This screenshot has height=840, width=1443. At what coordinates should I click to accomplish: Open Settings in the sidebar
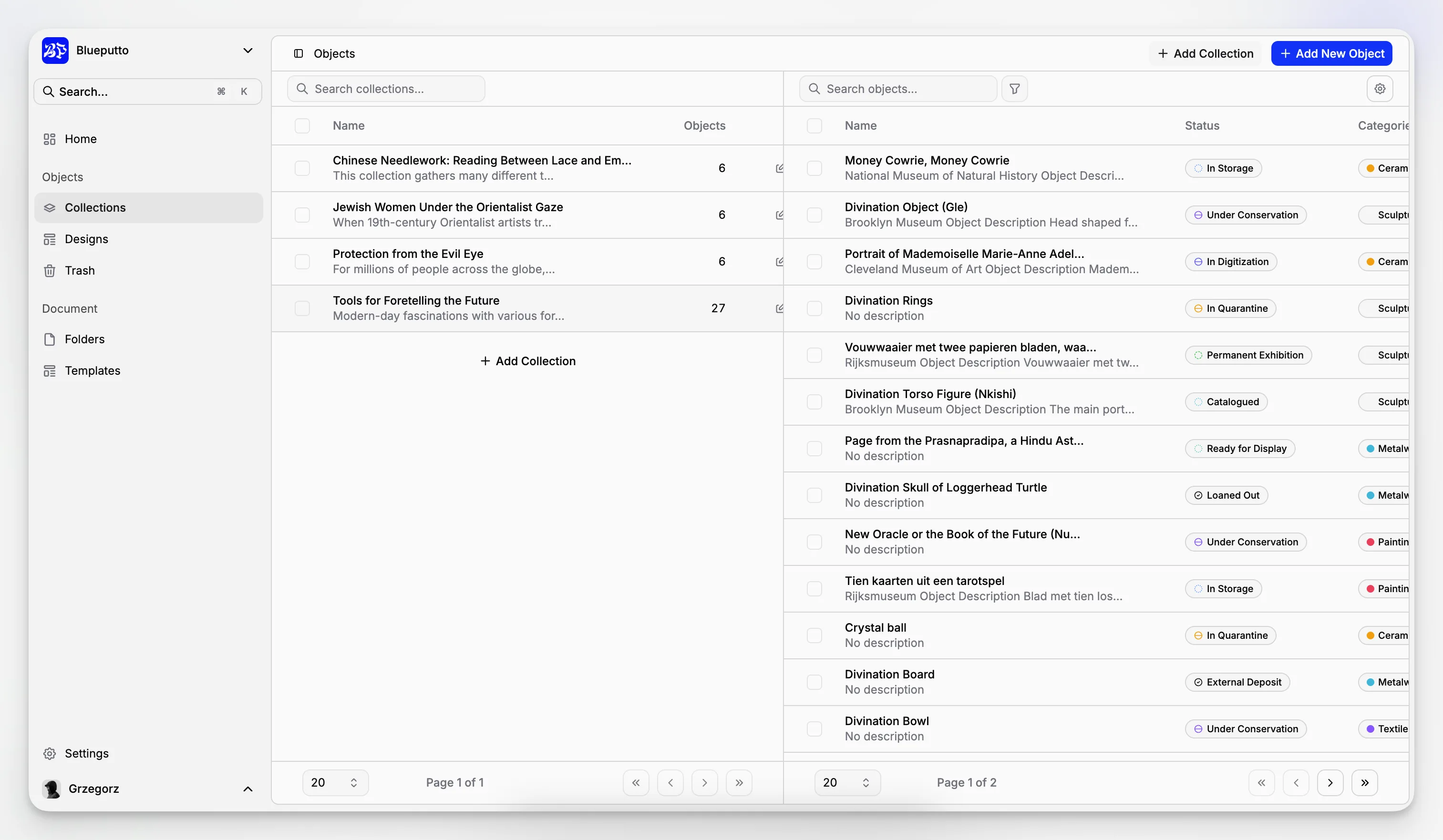pyautogui.click(x=148, y=754)
